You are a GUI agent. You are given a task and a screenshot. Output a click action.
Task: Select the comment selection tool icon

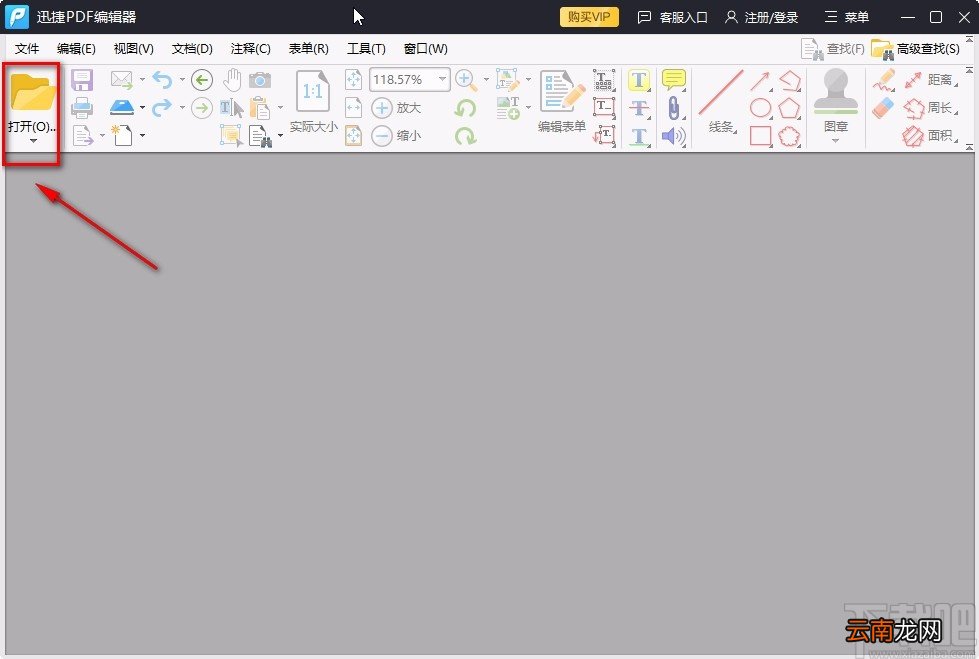click(231, 135)
